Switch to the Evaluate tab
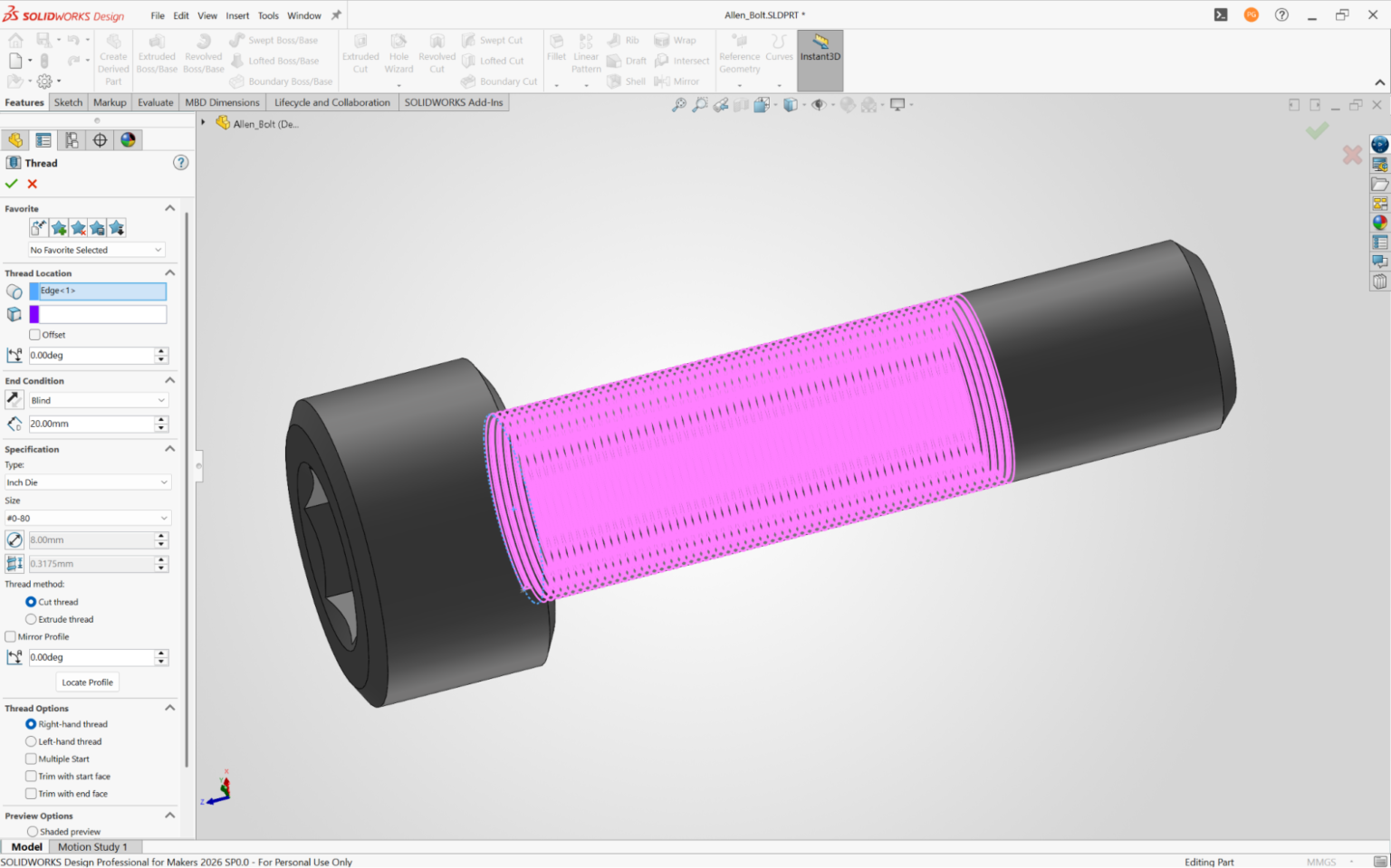The height and width of the screenshot is (868, 1391). 155,102
